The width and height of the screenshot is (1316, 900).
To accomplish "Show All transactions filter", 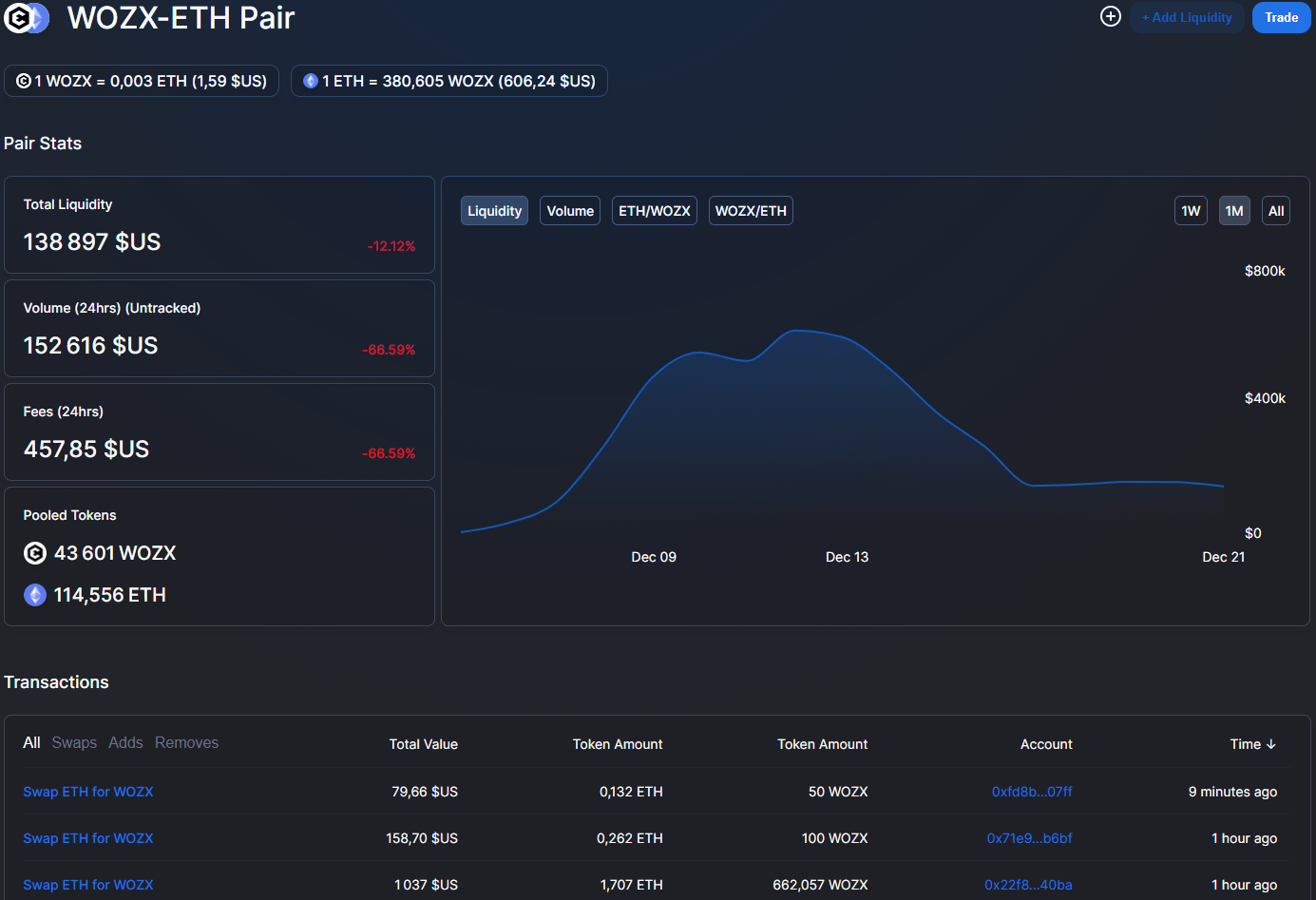I will (31, 743).
